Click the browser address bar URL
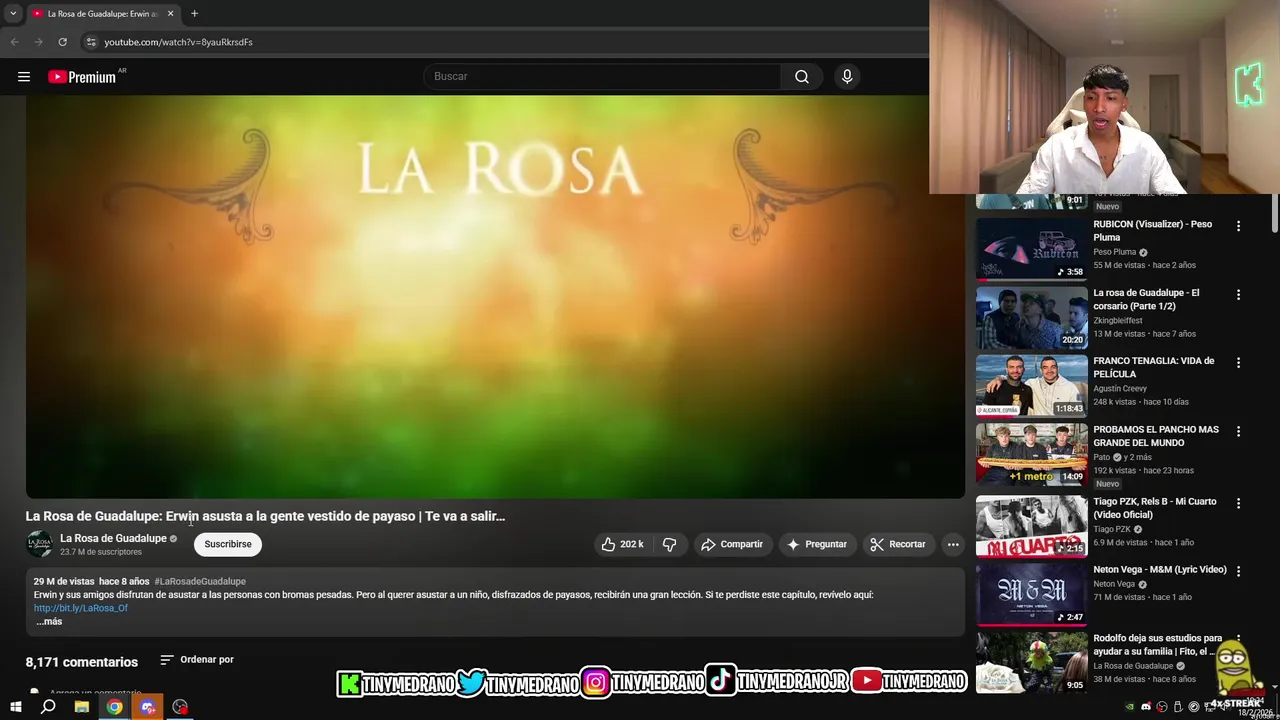This screenshot has width=1280, height=720. 178,42
